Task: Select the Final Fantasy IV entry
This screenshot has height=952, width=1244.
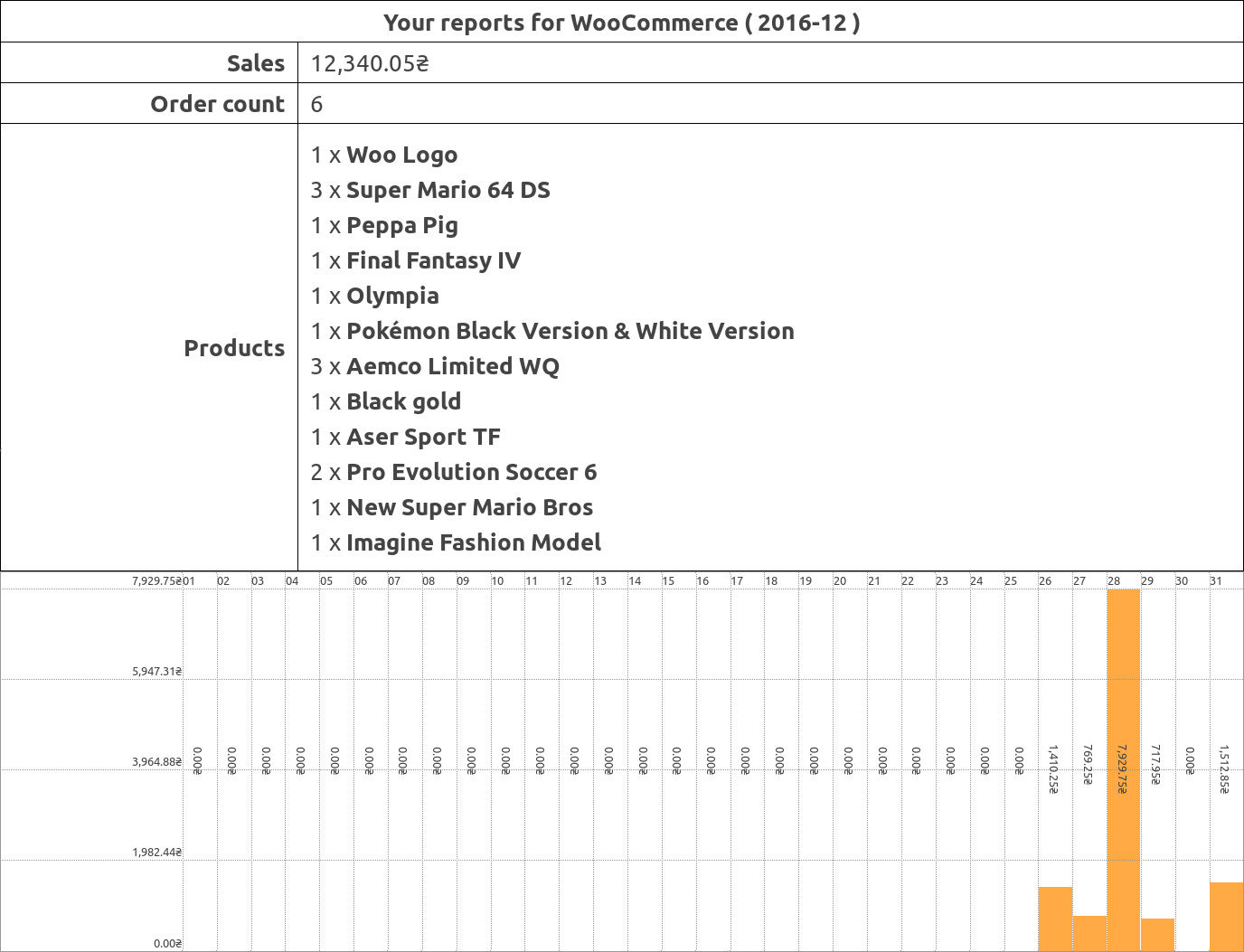Action: point(416,260)
